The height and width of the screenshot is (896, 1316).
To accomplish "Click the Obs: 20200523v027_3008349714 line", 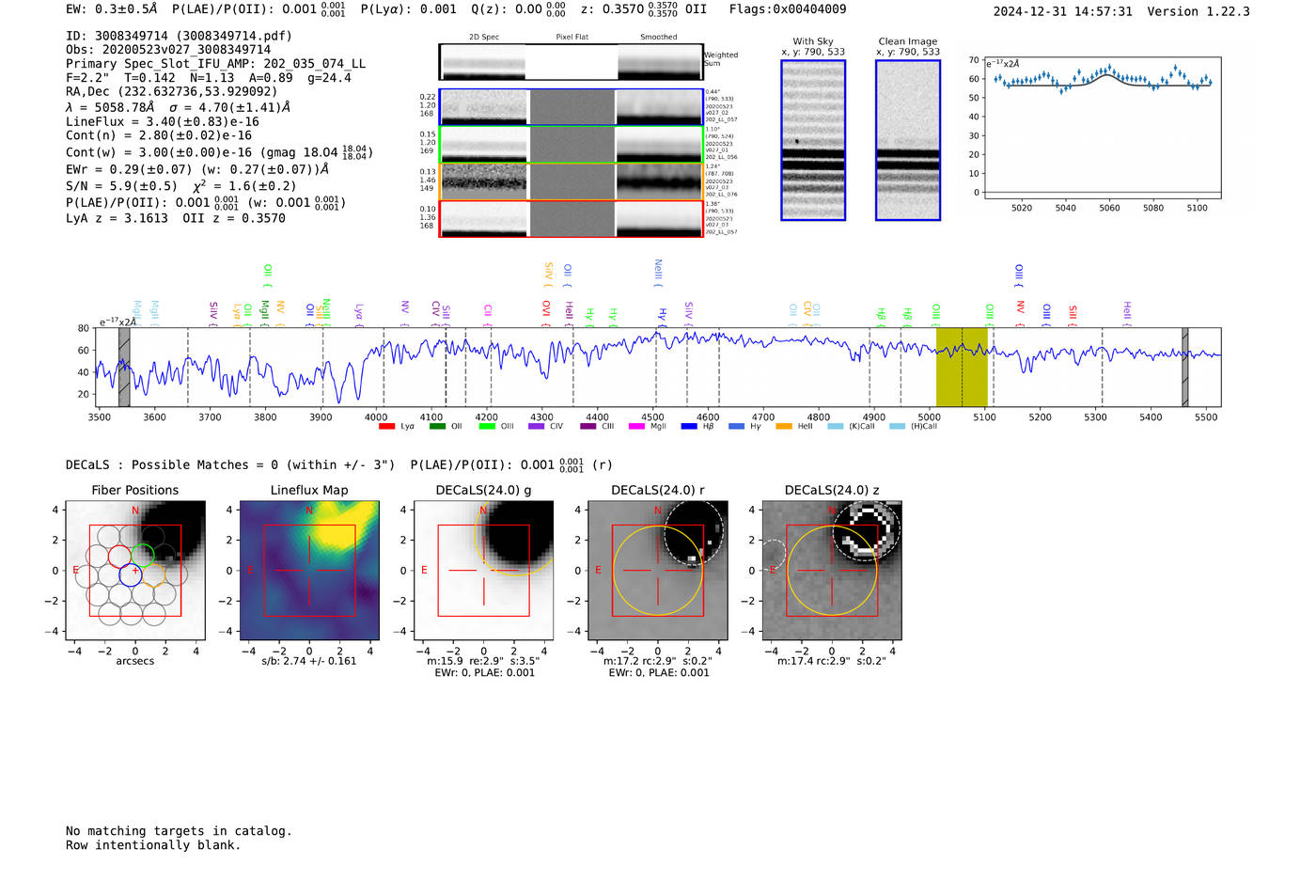I will [168, 50].
